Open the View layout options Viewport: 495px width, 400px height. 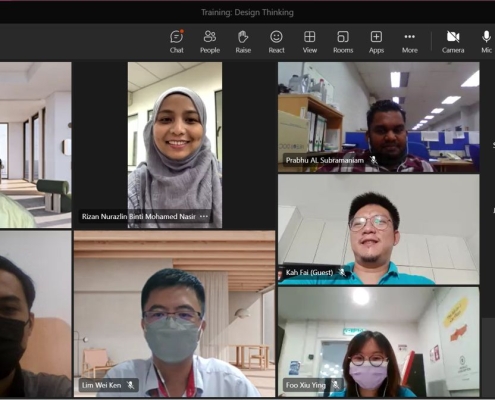pos(310,42)
